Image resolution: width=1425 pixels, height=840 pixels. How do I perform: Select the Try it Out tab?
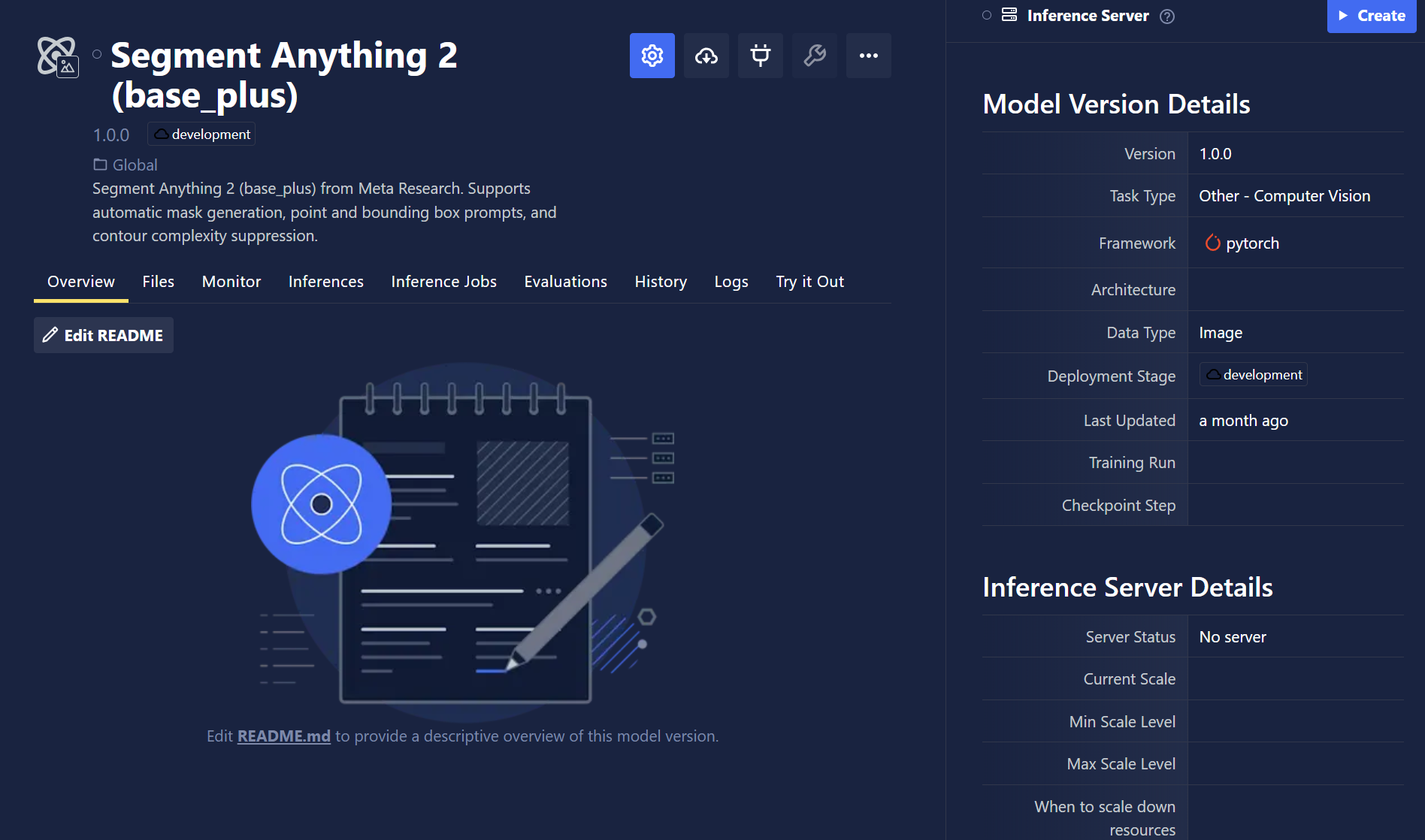[x=810, y=282]
